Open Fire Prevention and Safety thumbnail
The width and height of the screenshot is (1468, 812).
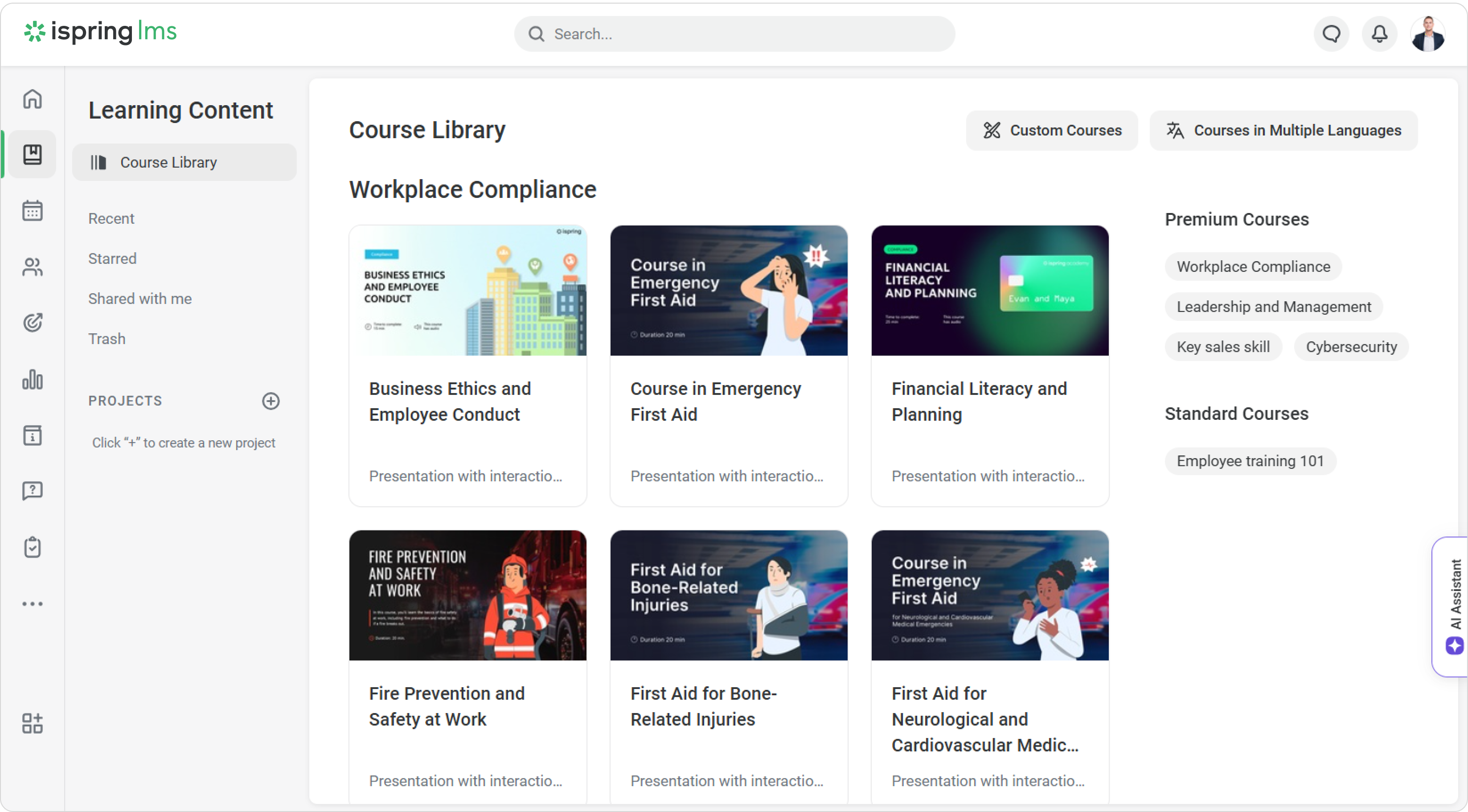click(467, 595)
